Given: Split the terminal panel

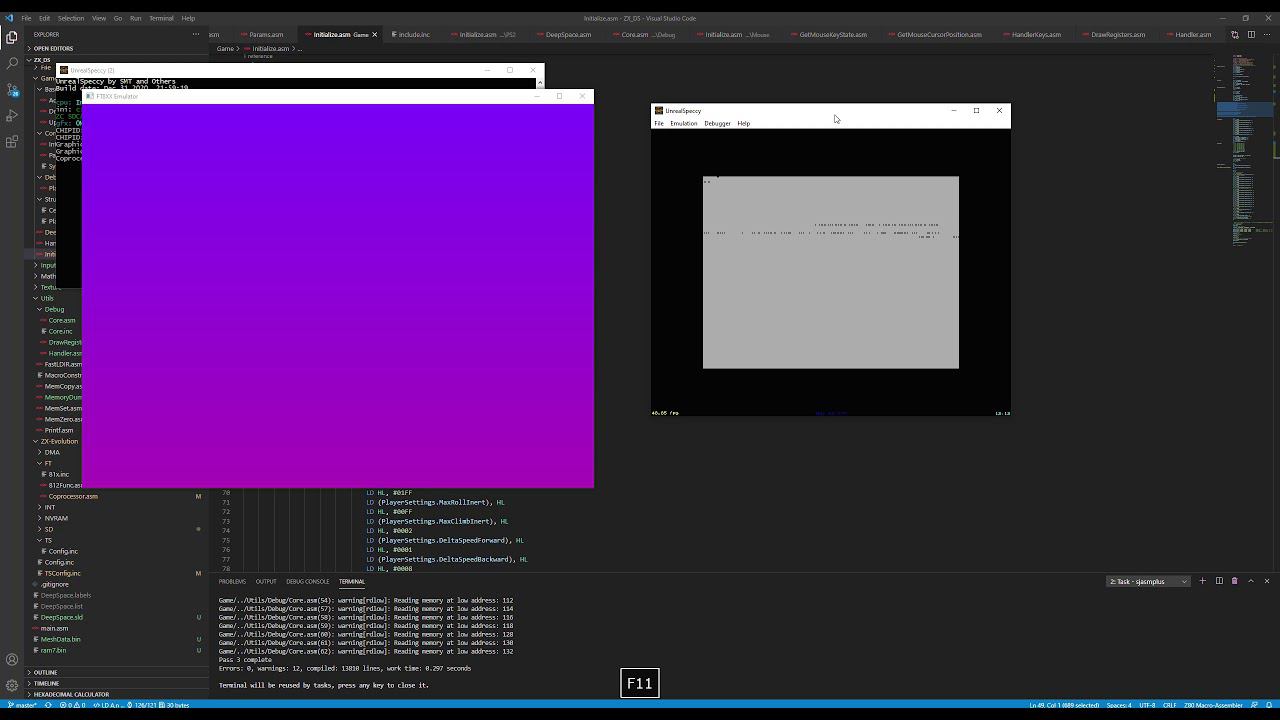Looking at the screenshot, I should click(1219, 581).
